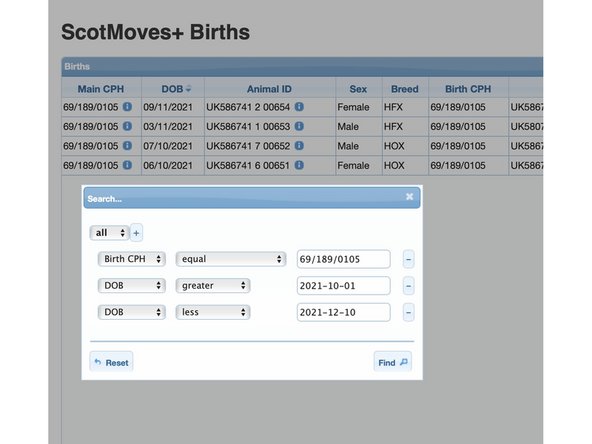Add a new search rule with plus
592x444 pixels.
136,233
